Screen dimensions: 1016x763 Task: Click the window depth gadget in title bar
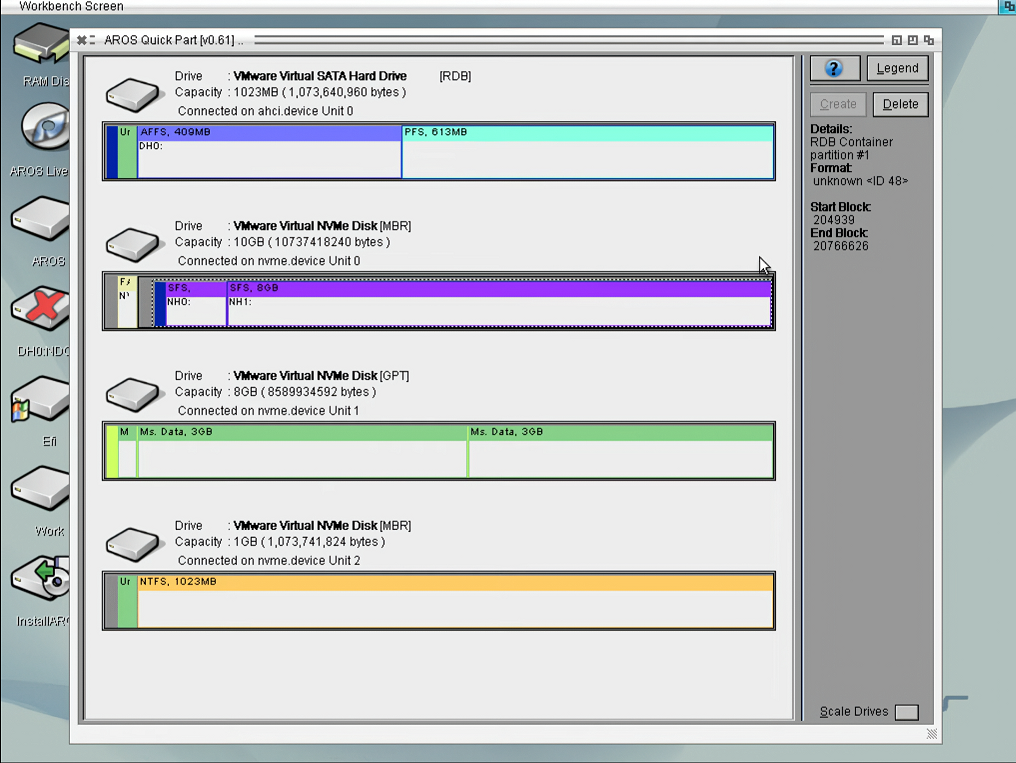click(x=929, y=40)
